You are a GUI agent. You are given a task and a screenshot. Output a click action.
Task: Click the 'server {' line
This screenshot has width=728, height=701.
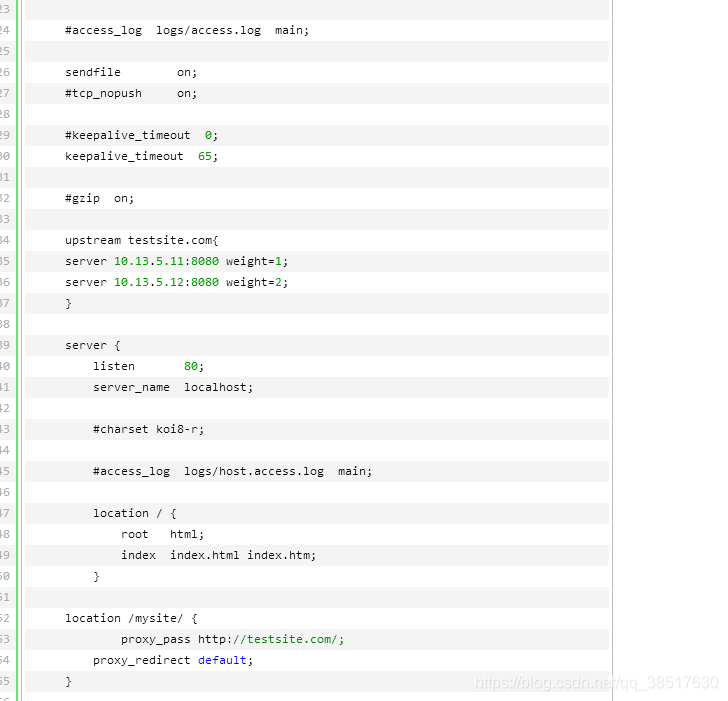pyautogui.click(x=92, y=345)
